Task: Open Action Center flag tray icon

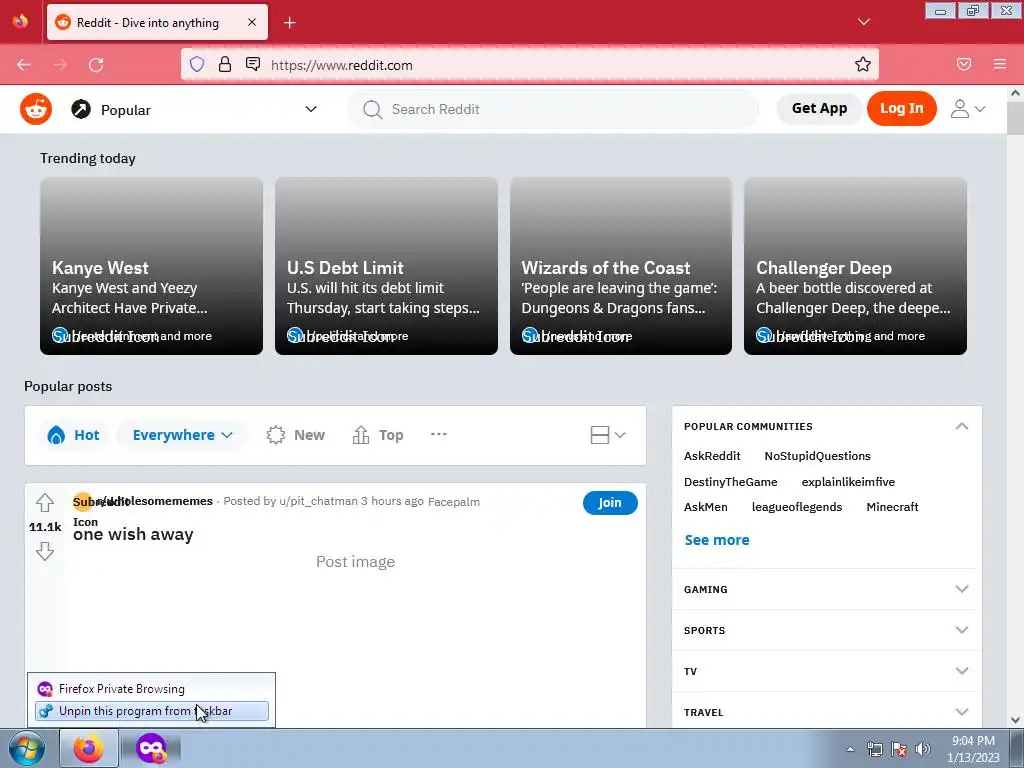Action: tap(899, 749)
